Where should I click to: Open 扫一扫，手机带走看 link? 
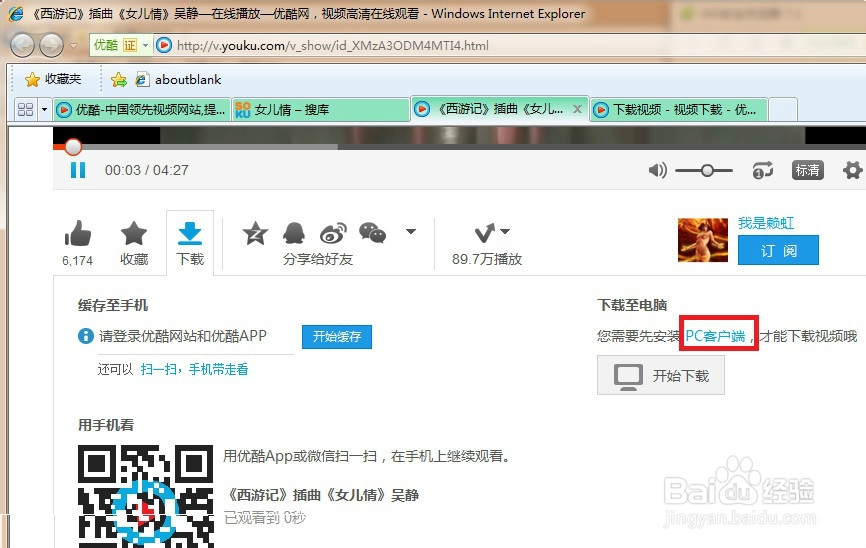point(194,369)
